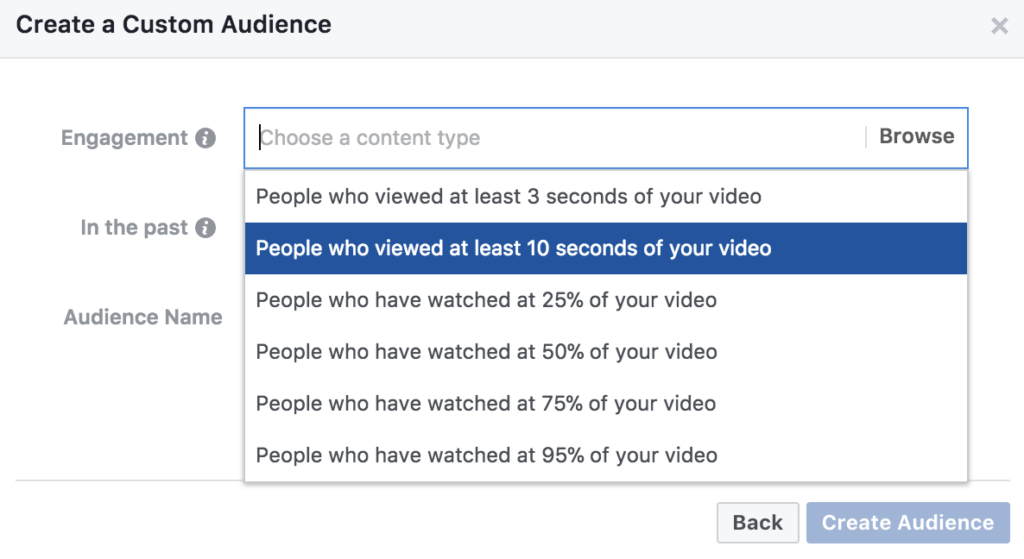Click the info icon next to Engagement
This screenshot has height=559, width=1024.
pos(206,138)
